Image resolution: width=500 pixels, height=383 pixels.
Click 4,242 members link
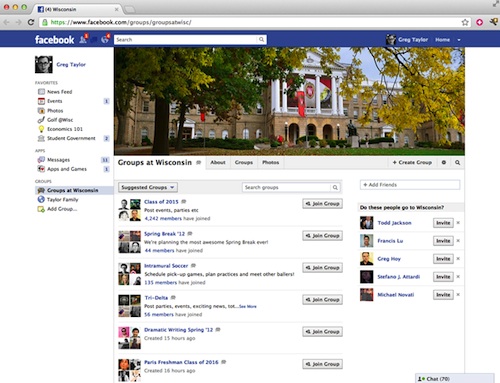pos(163,219)
